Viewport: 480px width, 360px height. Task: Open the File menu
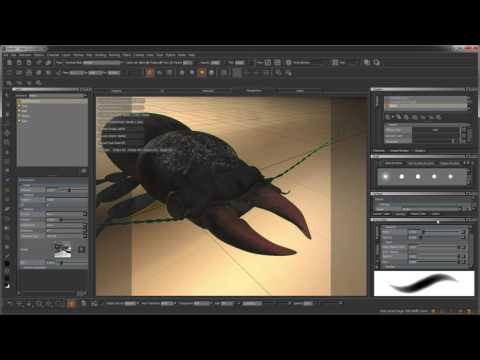[x=6, y=55]
